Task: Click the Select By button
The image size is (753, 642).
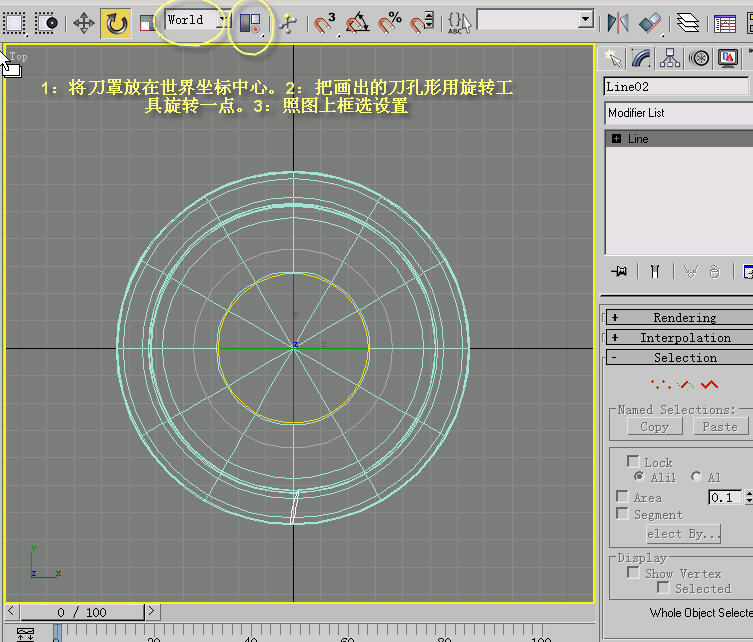Action: point(684,534)
